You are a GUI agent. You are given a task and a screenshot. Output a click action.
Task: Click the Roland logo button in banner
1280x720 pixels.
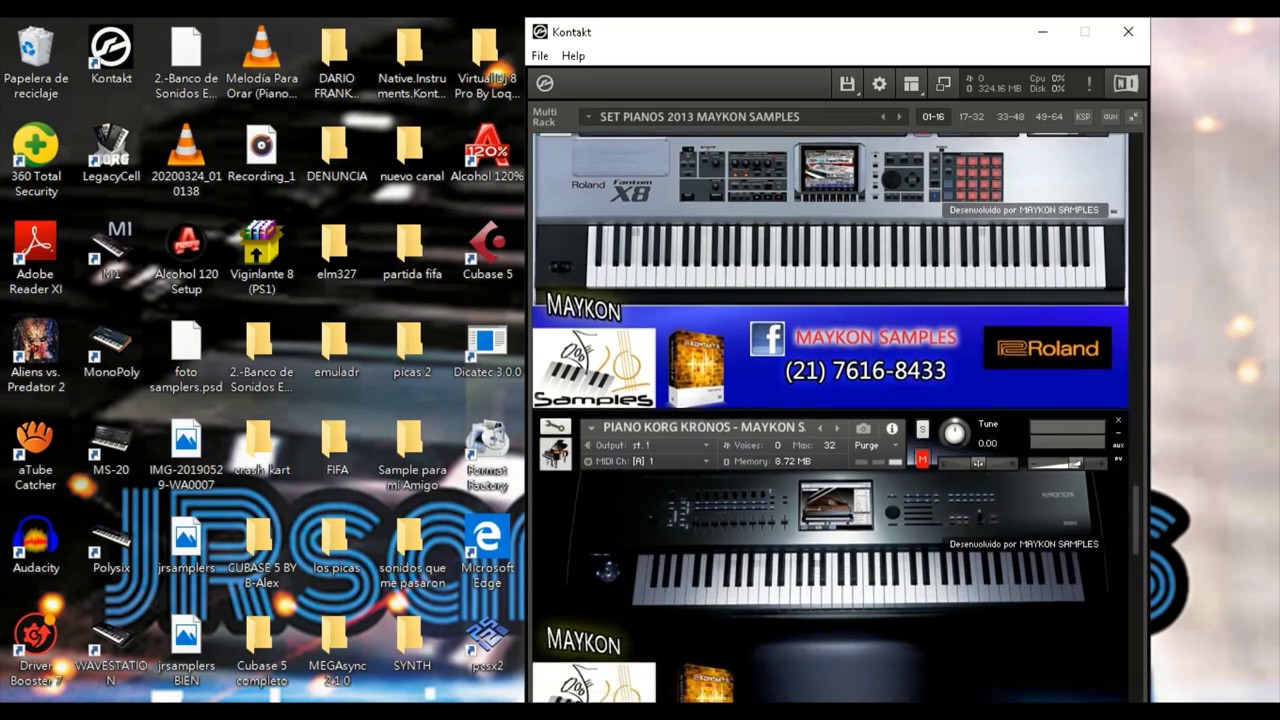1047,348
